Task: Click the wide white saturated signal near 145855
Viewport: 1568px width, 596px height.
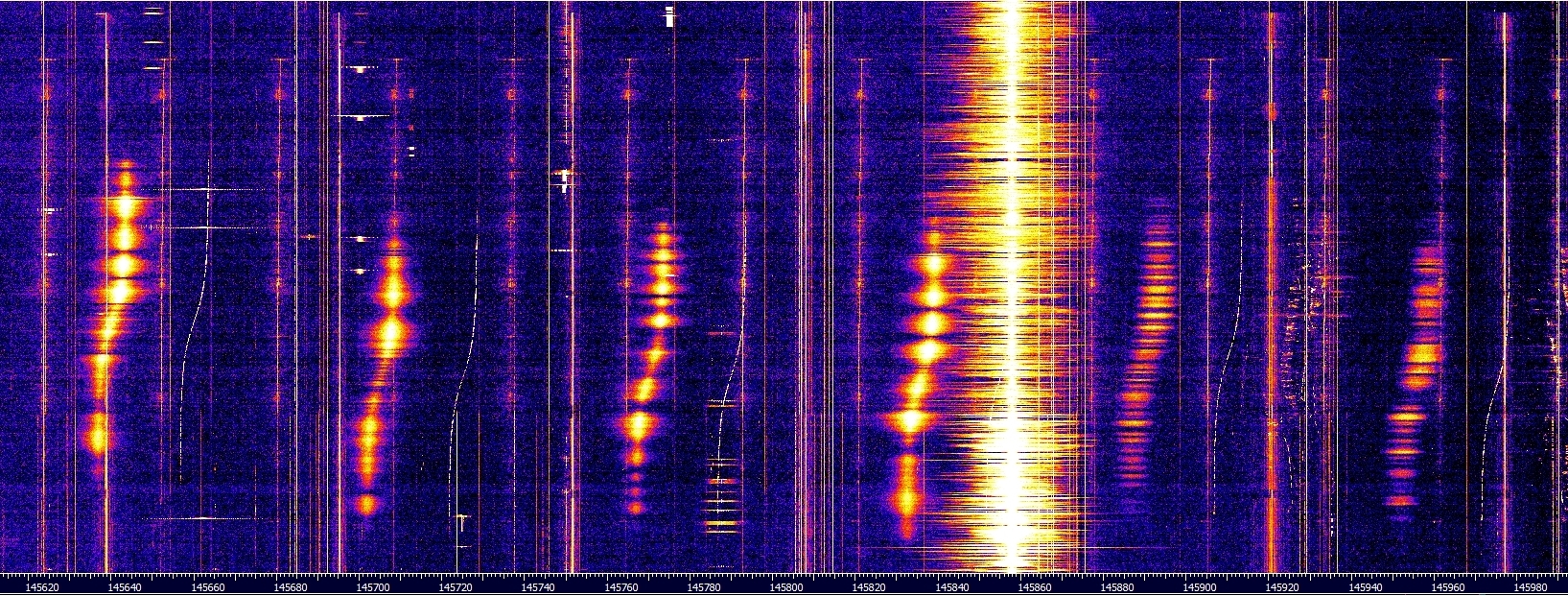Action: [x=1013, y=288]
